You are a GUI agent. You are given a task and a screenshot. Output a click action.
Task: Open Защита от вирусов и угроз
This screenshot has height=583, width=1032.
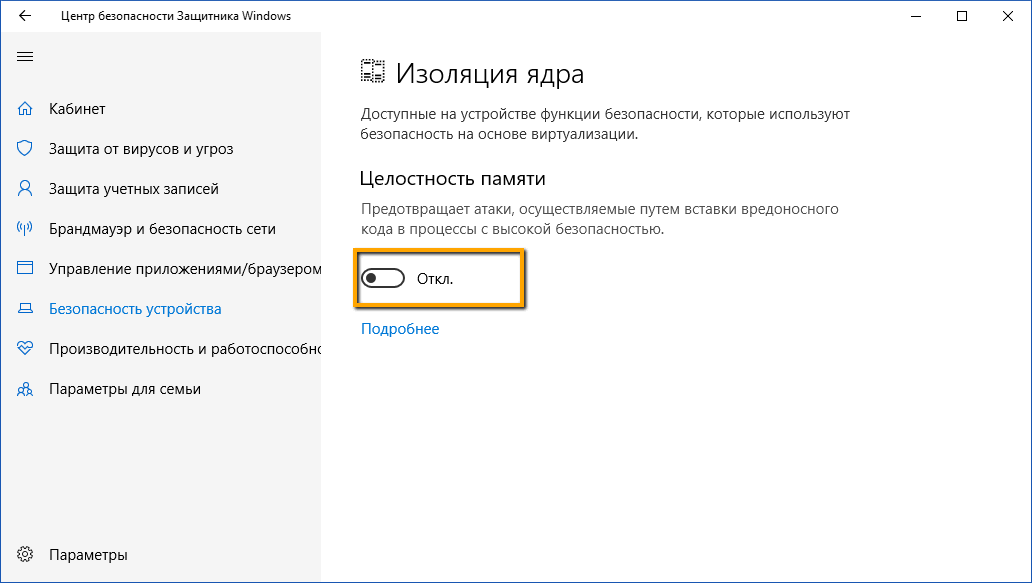[x=141, y=149]
